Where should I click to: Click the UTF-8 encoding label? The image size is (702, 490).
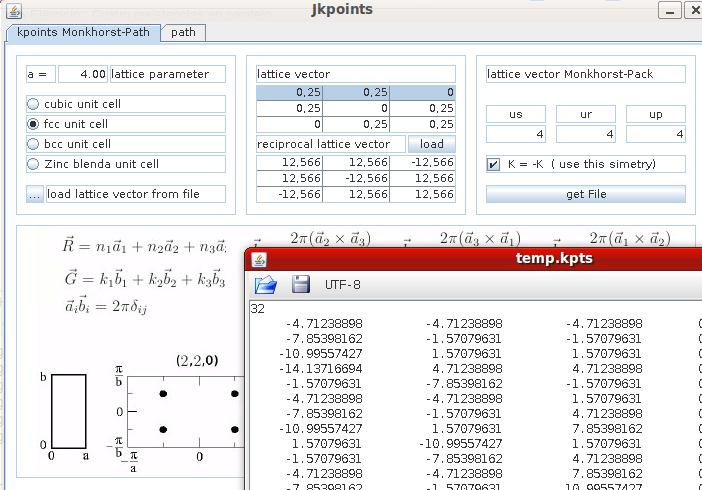pyautogui.click(x=343, y=285)
